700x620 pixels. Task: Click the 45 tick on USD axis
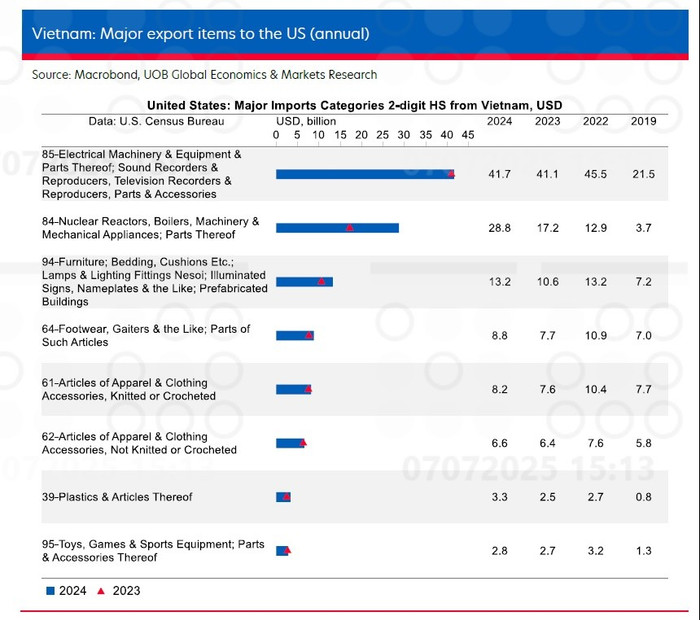point(467,135)
